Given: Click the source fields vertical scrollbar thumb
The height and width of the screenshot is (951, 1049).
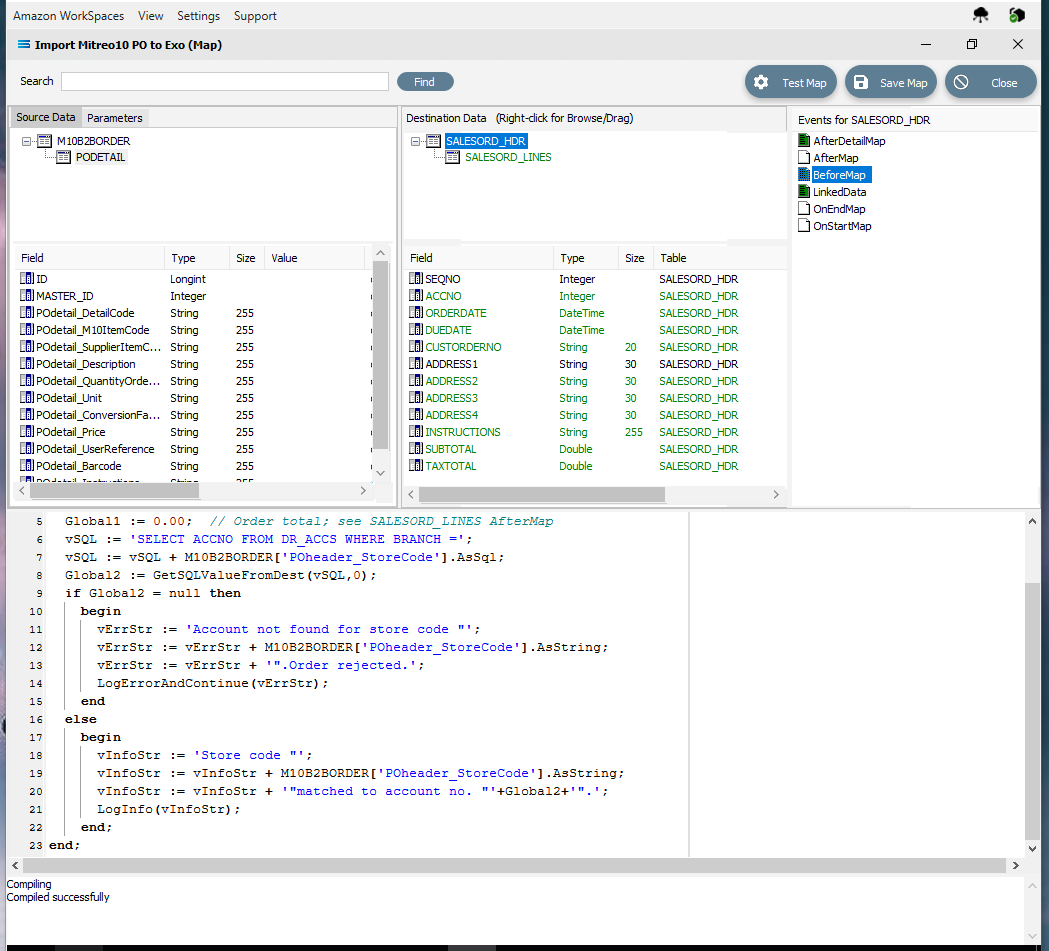Looking at the screenshot, I should 380,354.
